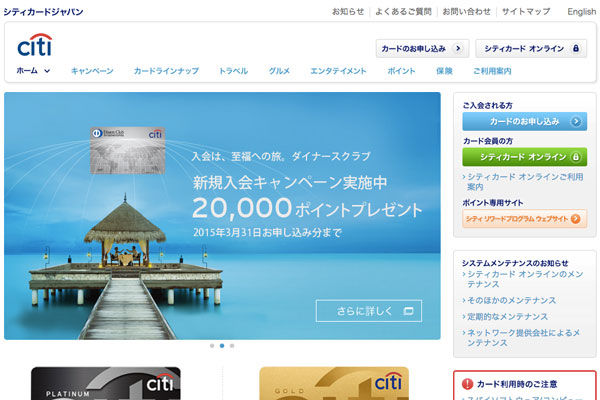Switch language to English
The height and width of the screenshot is (400, 600).
(582, 12)
